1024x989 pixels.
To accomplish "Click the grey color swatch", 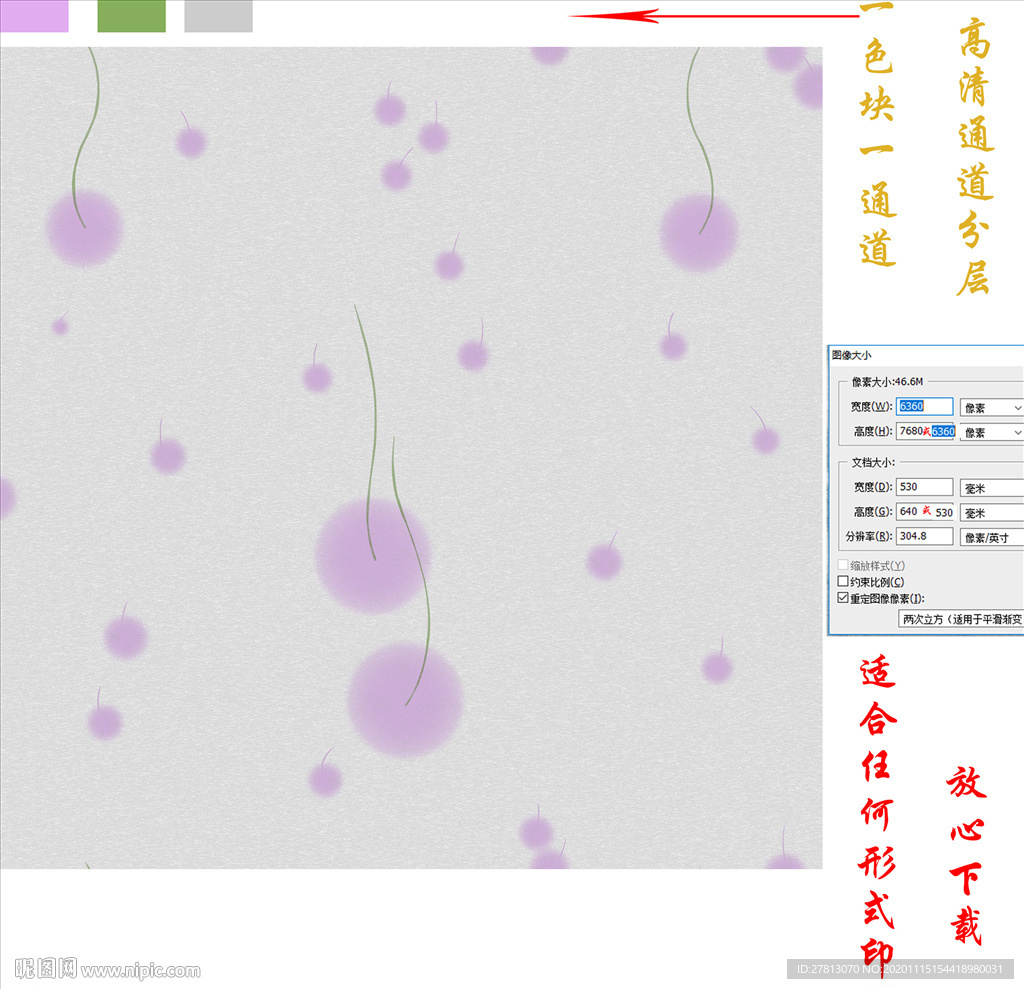I will click(218, 16).
